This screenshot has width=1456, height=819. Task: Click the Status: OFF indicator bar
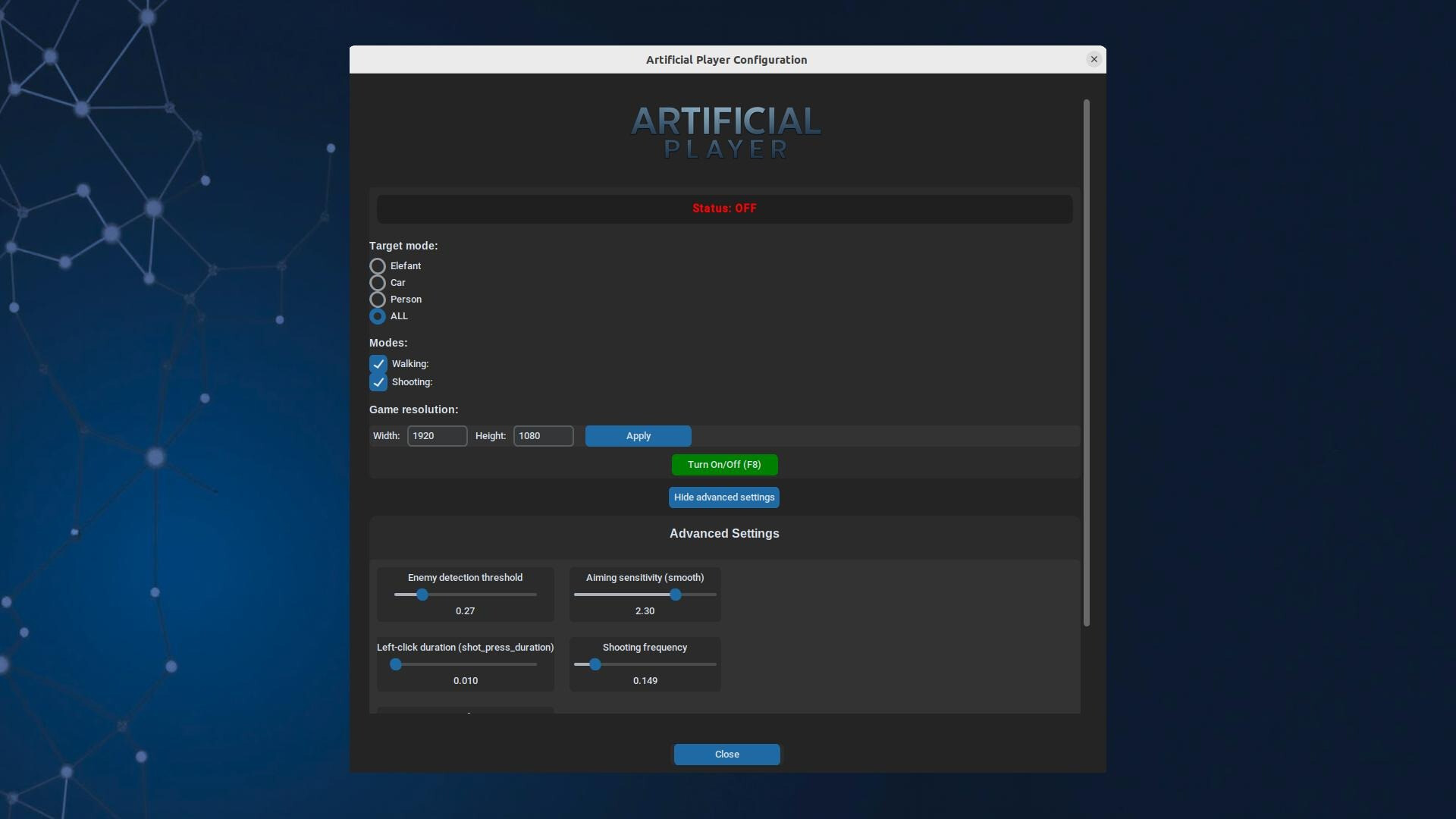point(724,209)
